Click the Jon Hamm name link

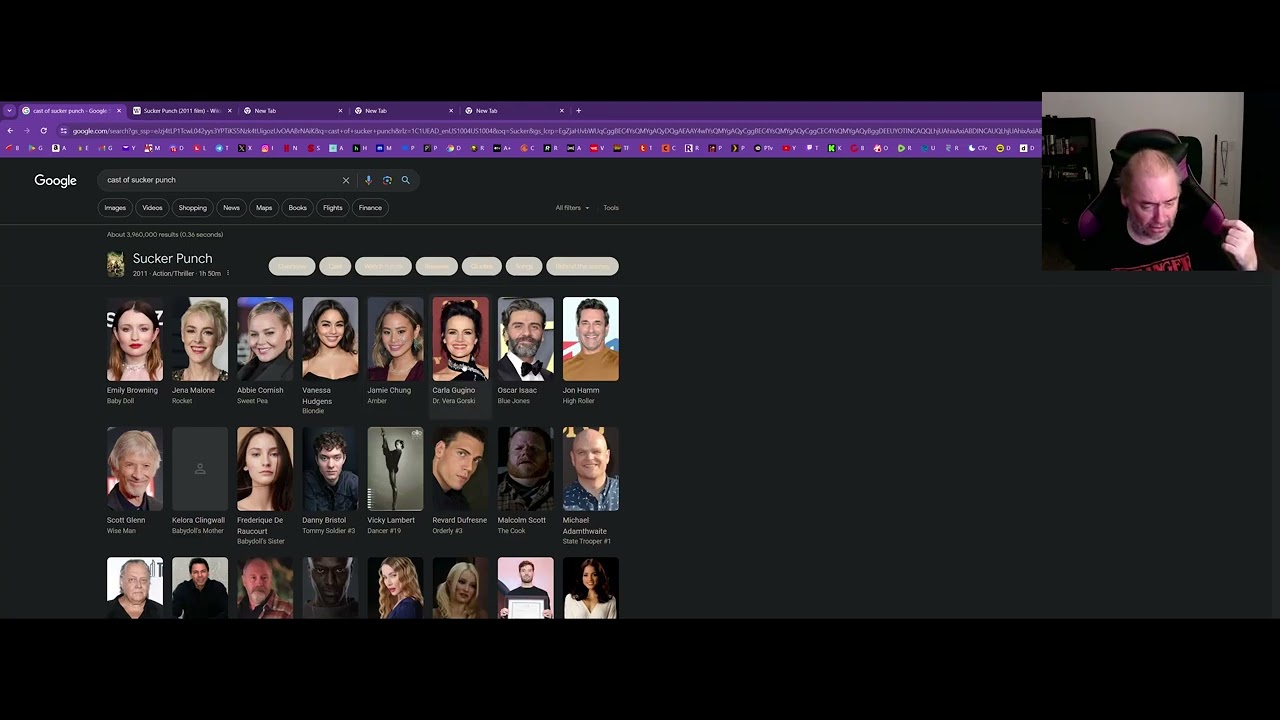(581, 390)
